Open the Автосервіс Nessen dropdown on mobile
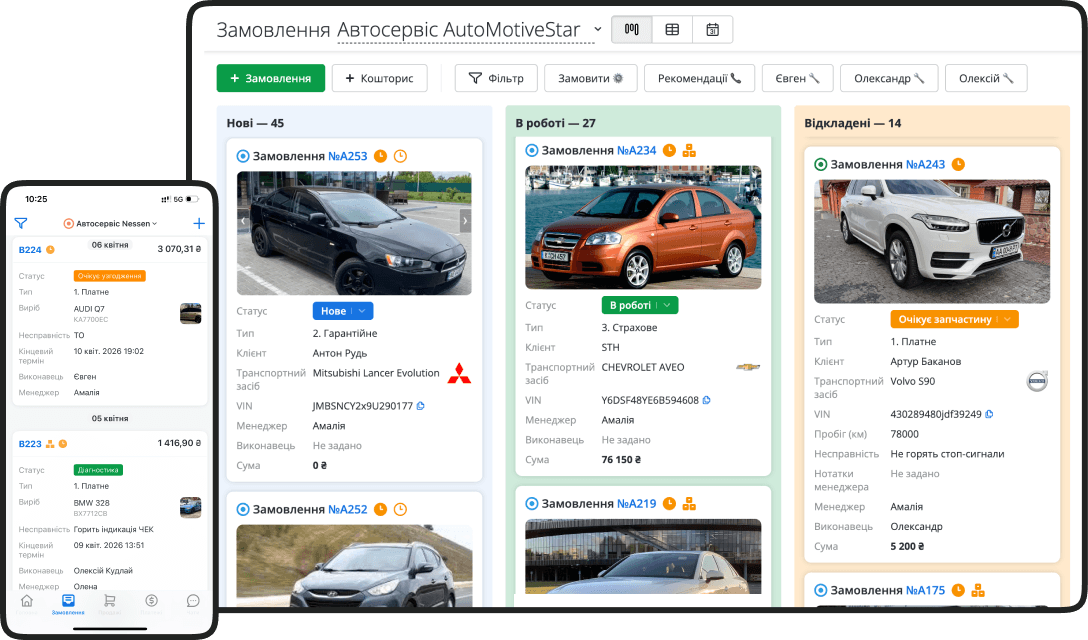 point(110,224)
